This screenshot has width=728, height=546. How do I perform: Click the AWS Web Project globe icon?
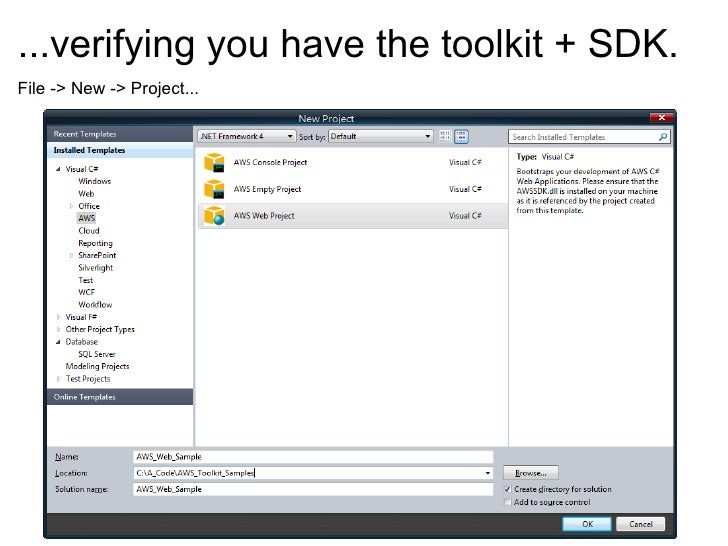click(x=214, y=216)
